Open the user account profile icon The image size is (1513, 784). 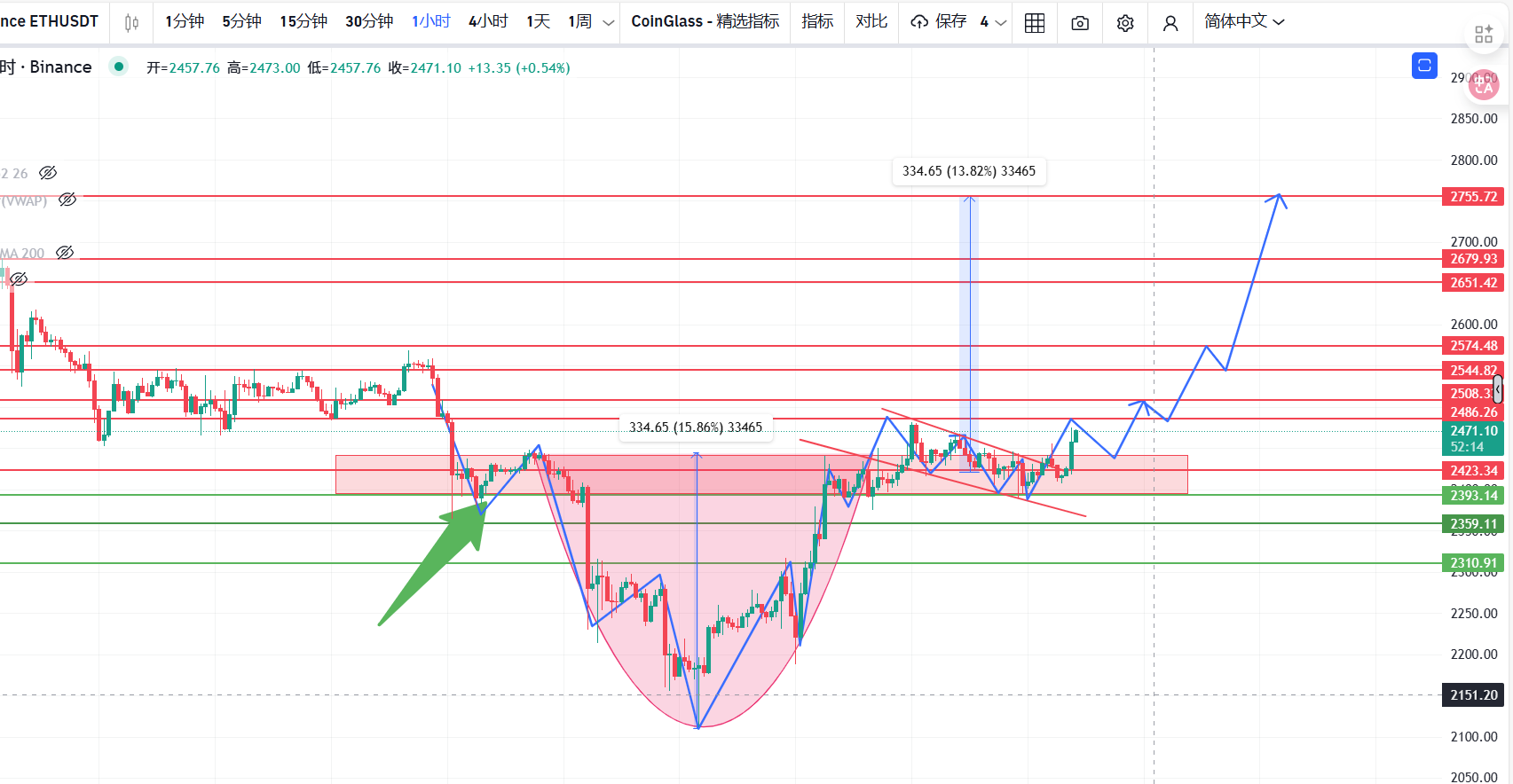[1170, 23]
